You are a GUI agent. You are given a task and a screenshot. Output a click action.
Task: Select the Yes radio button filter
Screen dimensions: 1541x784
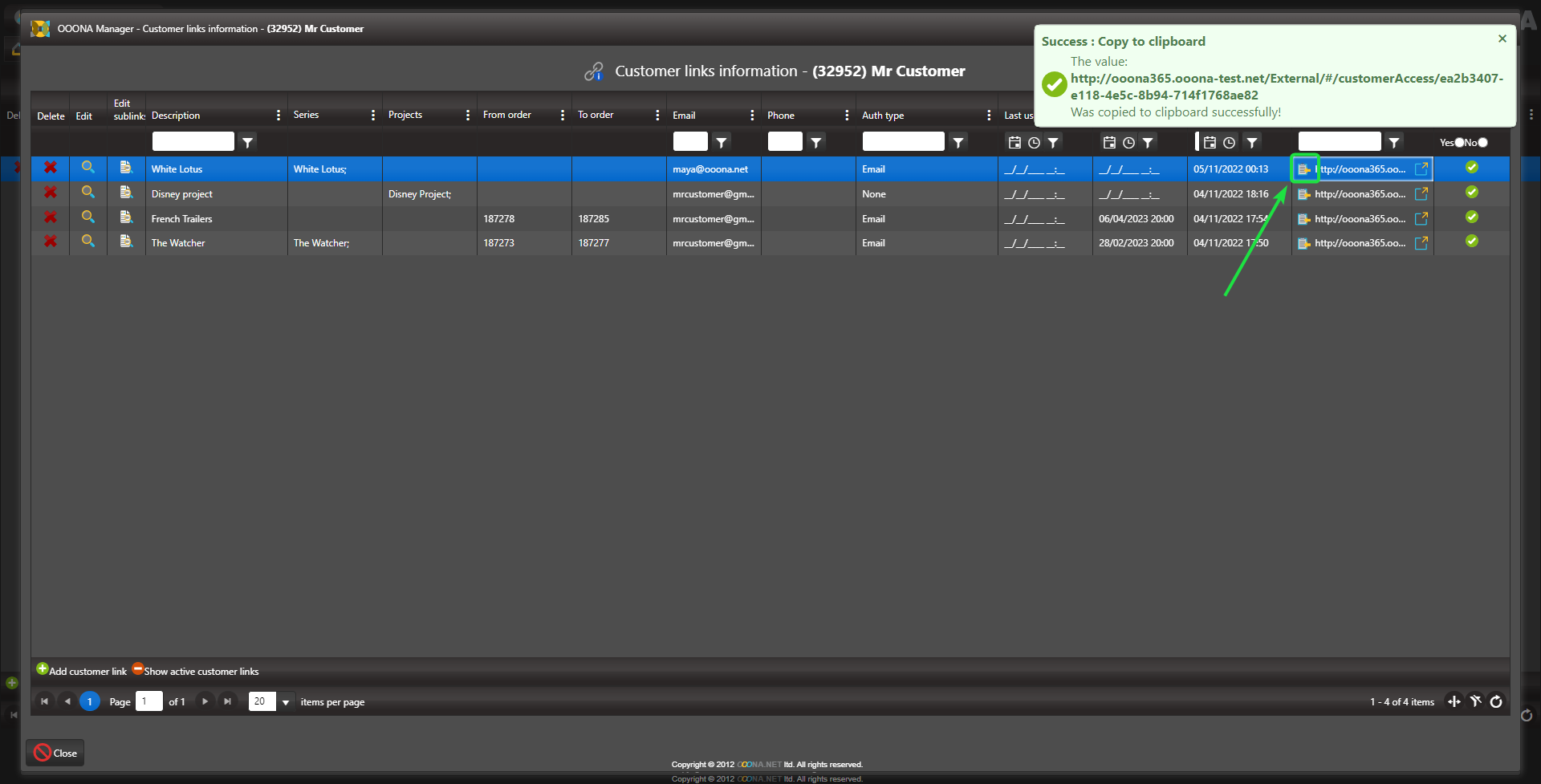1459,143
